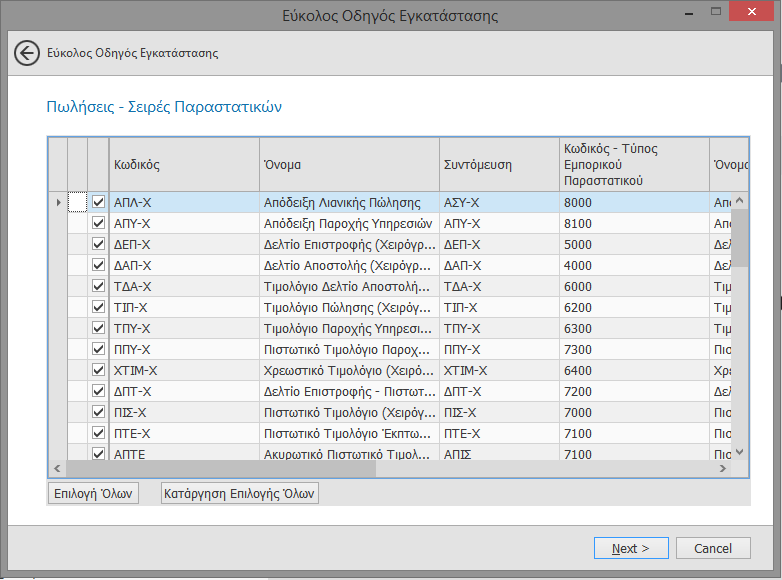Click the Κωδικός cell 'ΑΠΤΕ'
The image size is (782, 580).
point(184,453)
